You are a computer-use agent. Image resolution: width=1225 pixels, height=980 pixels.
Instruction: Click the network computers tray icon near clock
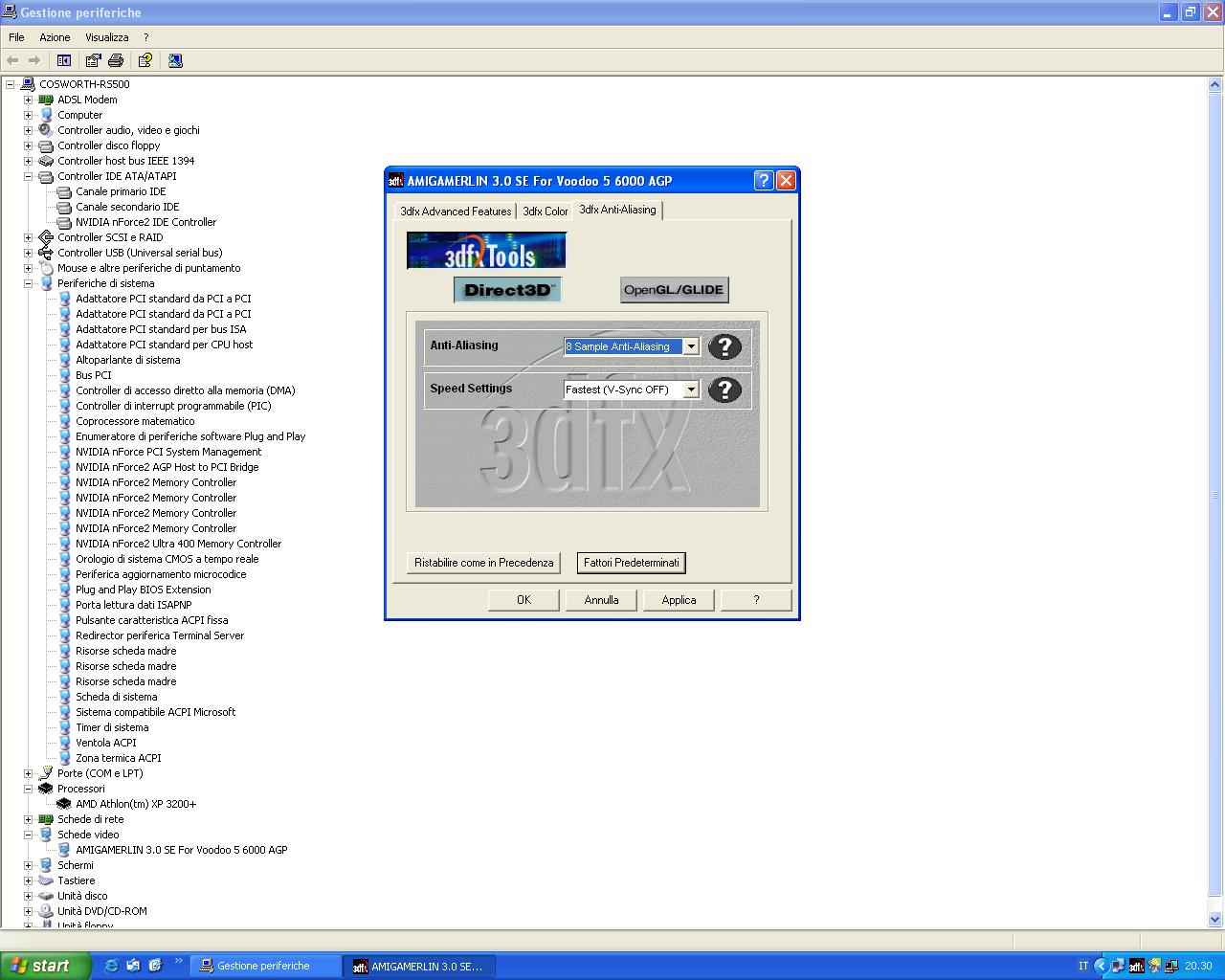[1171, 966]
